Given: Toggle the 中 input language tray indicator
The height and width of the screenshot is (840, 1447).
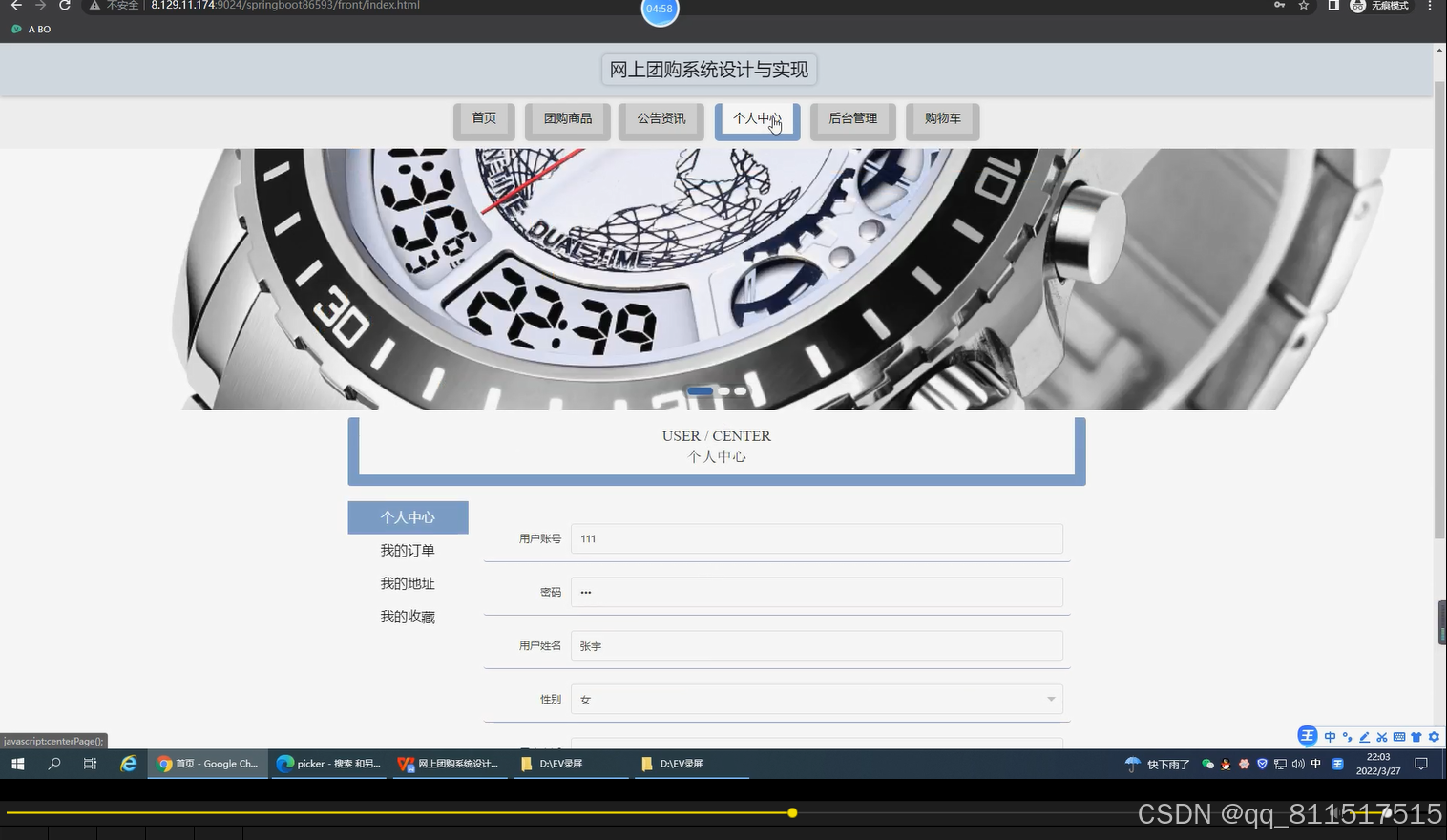Looking at the screenshot, I should pos(1316,764).
